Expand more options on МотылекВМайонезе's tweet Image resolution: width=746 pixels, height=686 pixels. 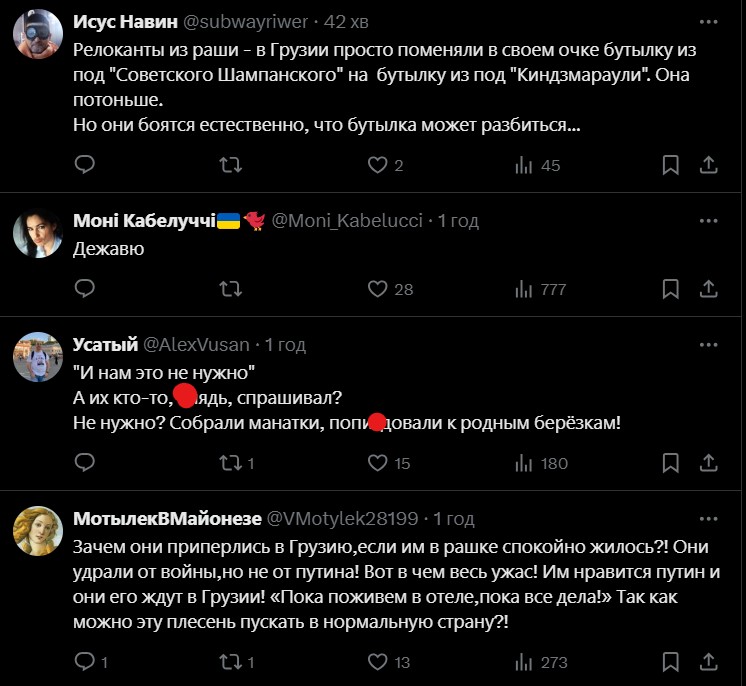click(710, 518)
